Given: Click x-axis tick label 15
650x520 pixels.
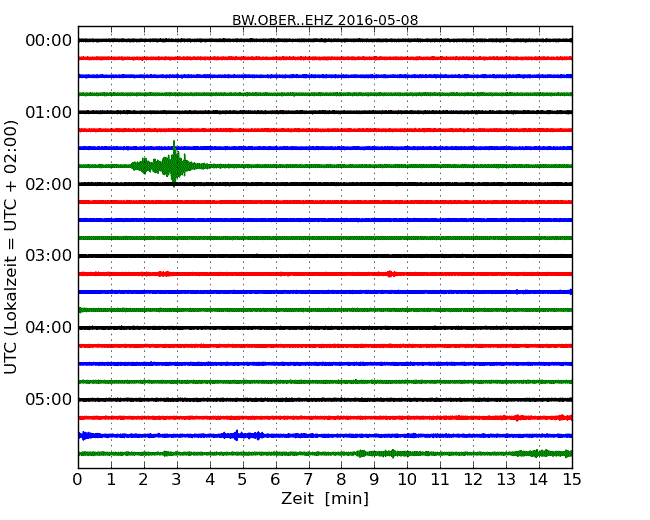Looking at the screenshot, I should coord(572,480).
